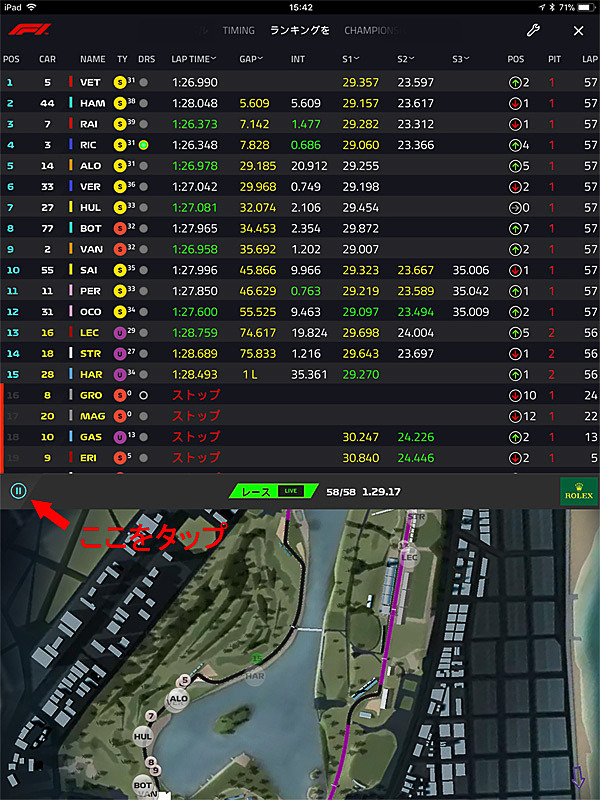Screen dimensions: 600x800
Task: Tap HAR's purple tyre icon
Action: click(120, 374)
